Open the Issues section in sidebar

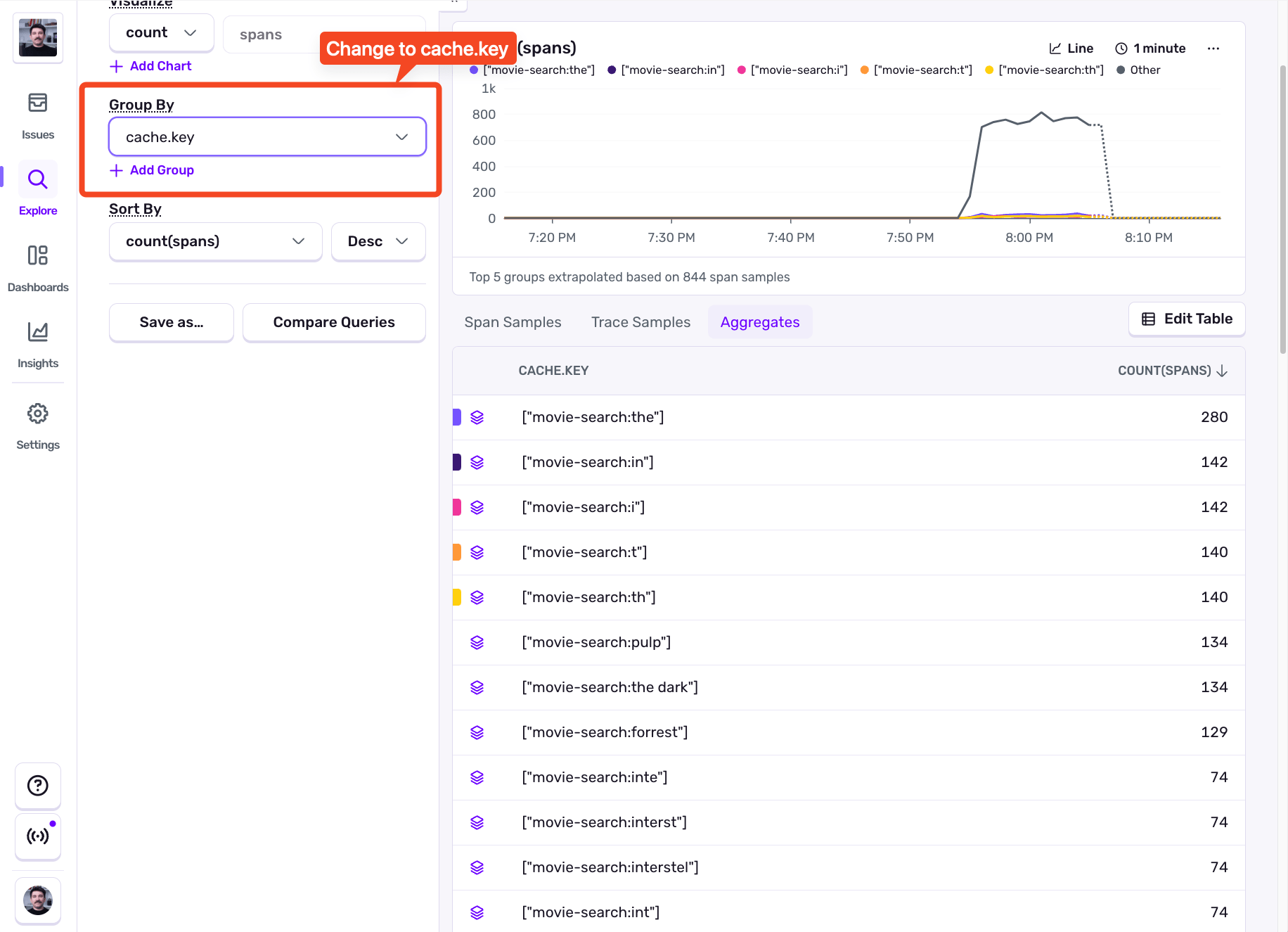point(38,115)
